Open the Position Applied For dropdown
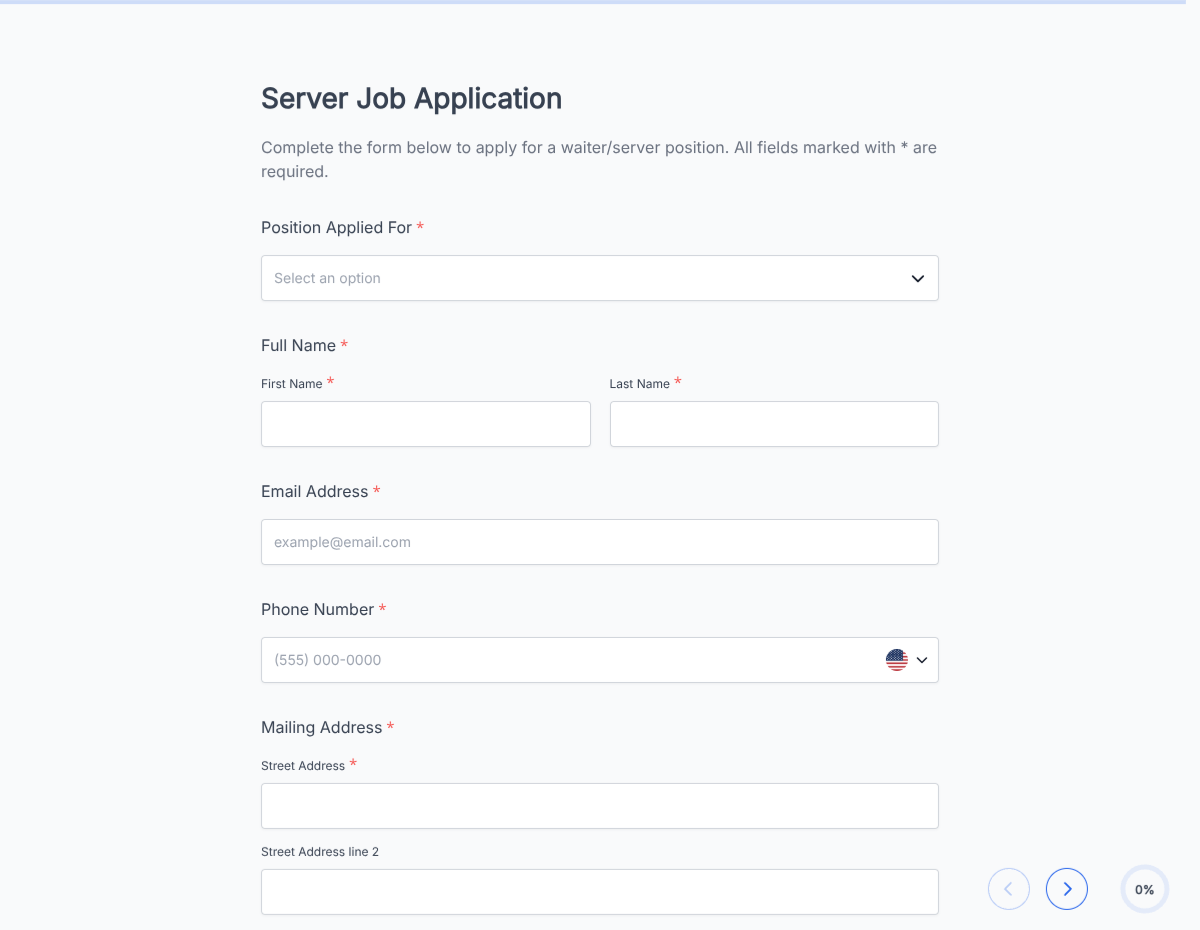The image size is (1200, 930). click(600, 278)
